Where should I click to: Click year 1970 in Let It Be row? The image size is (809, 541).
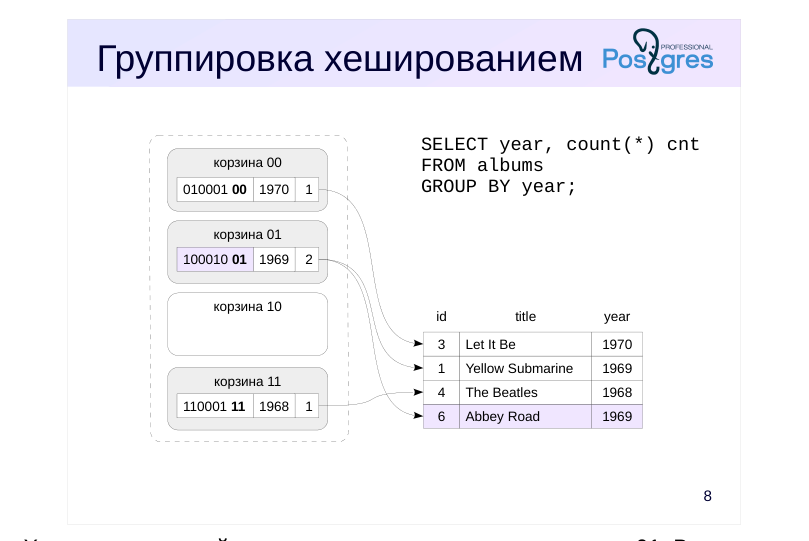click(617, 345)
